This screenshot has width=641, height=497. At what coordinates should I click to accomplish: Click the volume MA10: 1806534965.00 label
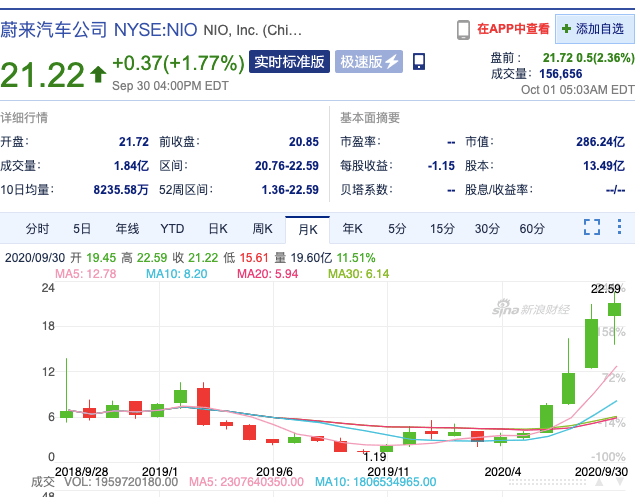click(x=375, y=482)
